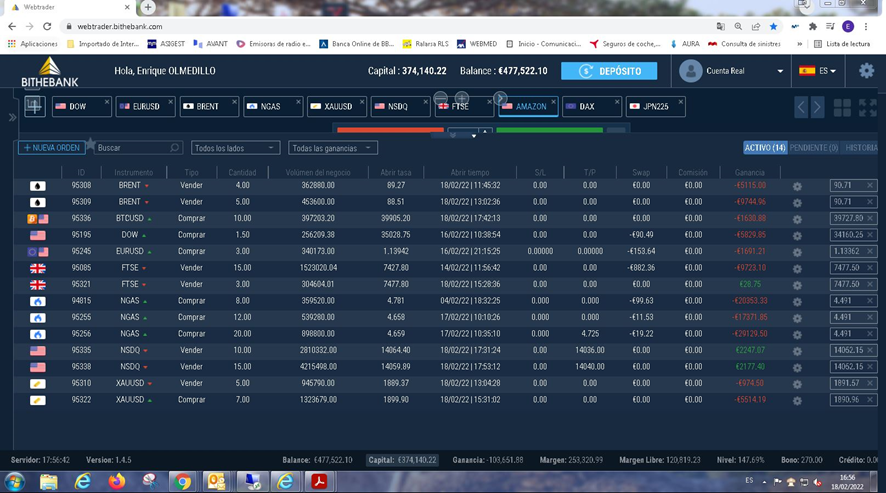Click the chart crosshair tool icon
The height and width of the screenshot is (493, 886).
(34, 106)
